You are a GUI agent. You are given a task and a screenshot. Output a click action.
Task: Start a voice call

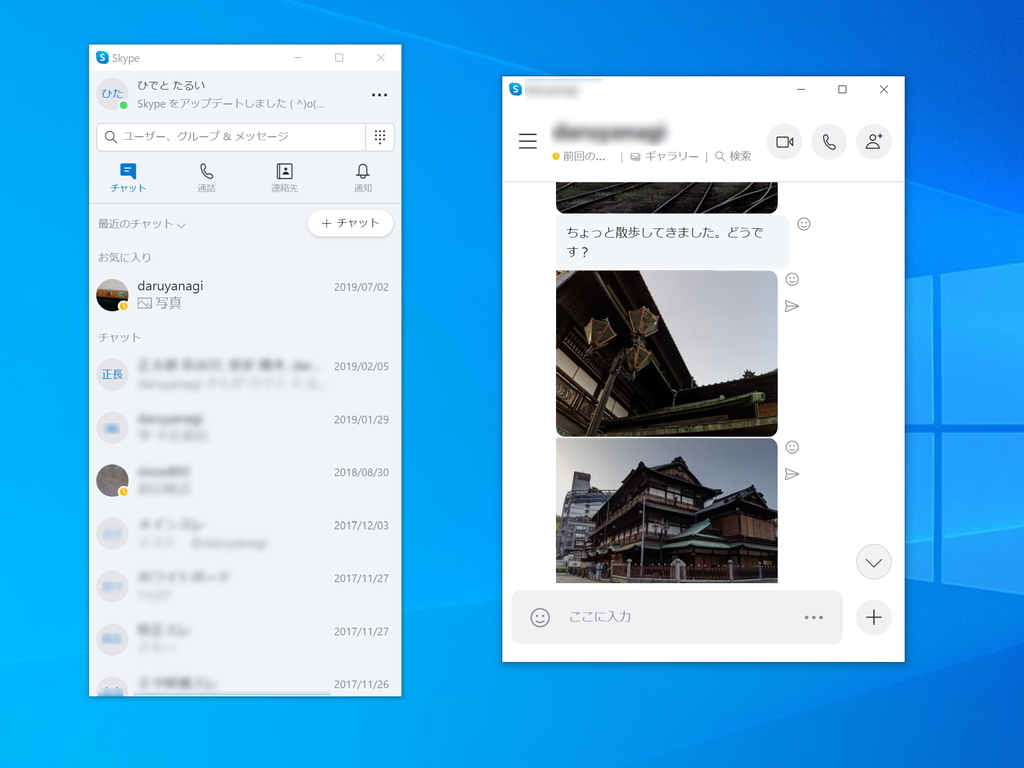coord(829,142)
